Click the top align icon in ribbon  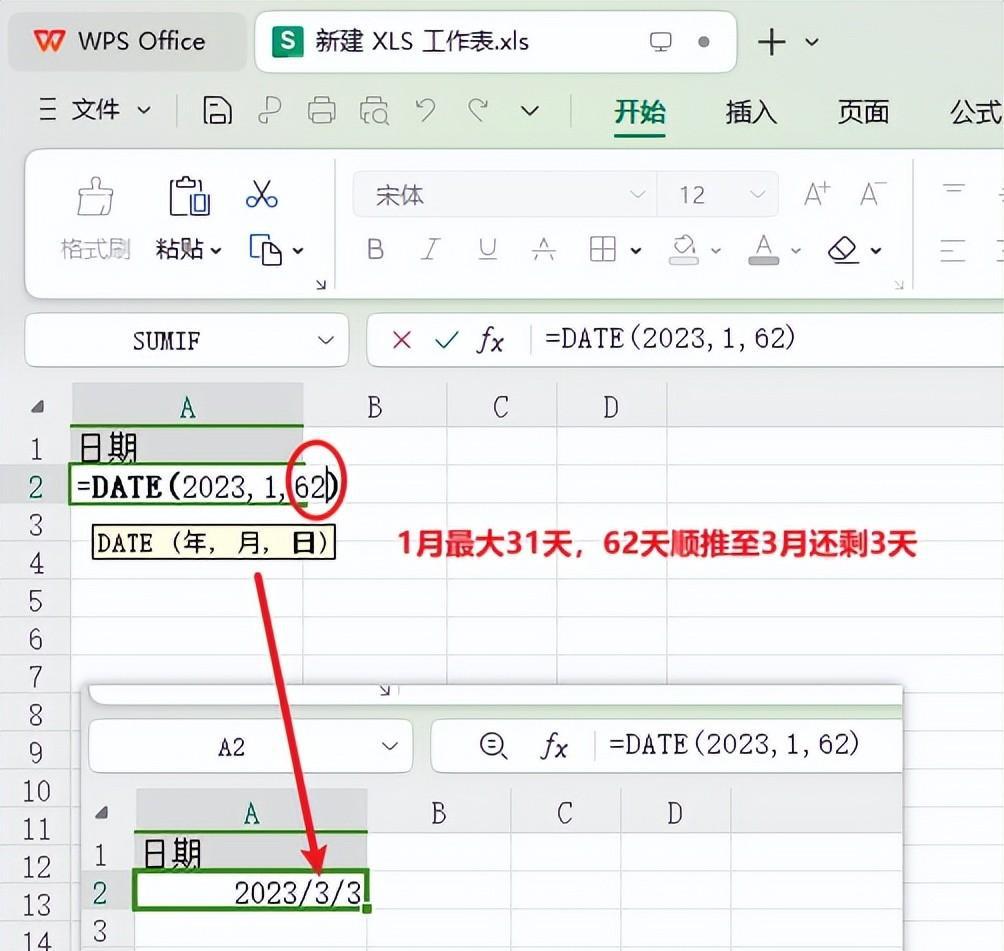(x=953, y=190)
